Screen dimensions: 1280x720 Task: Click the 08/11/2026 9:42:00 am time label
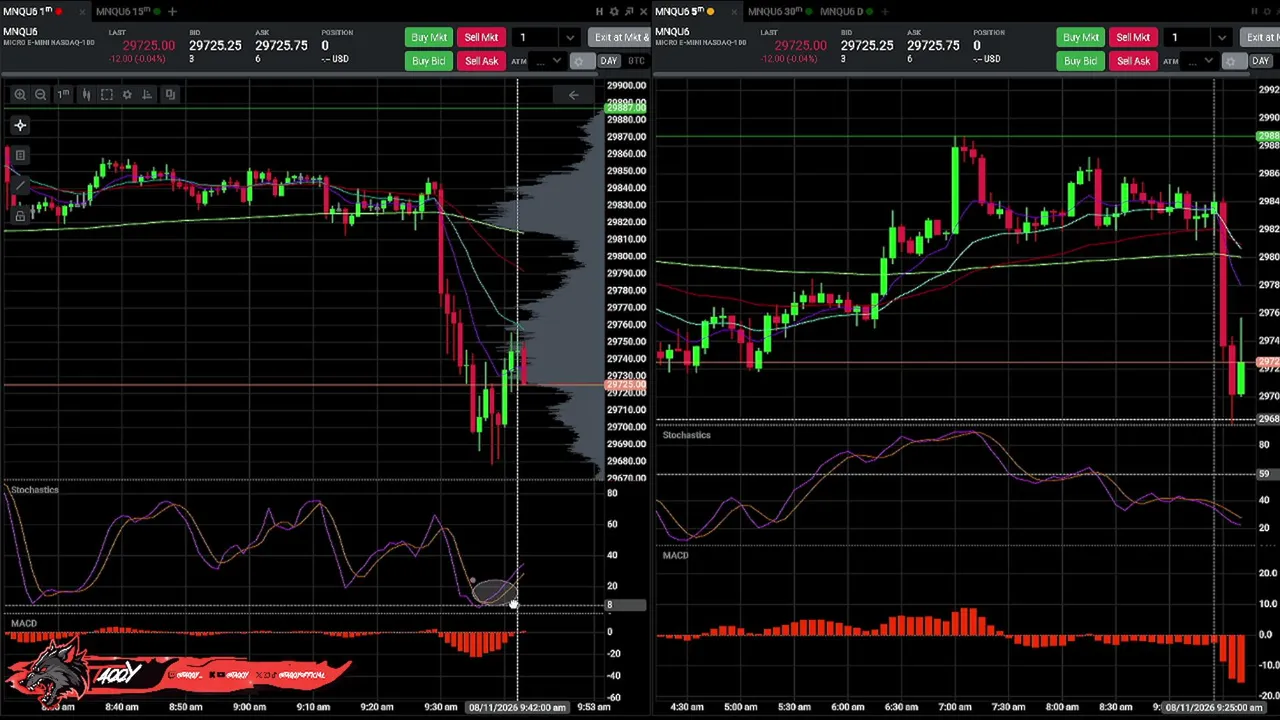[x=516, y=707]
